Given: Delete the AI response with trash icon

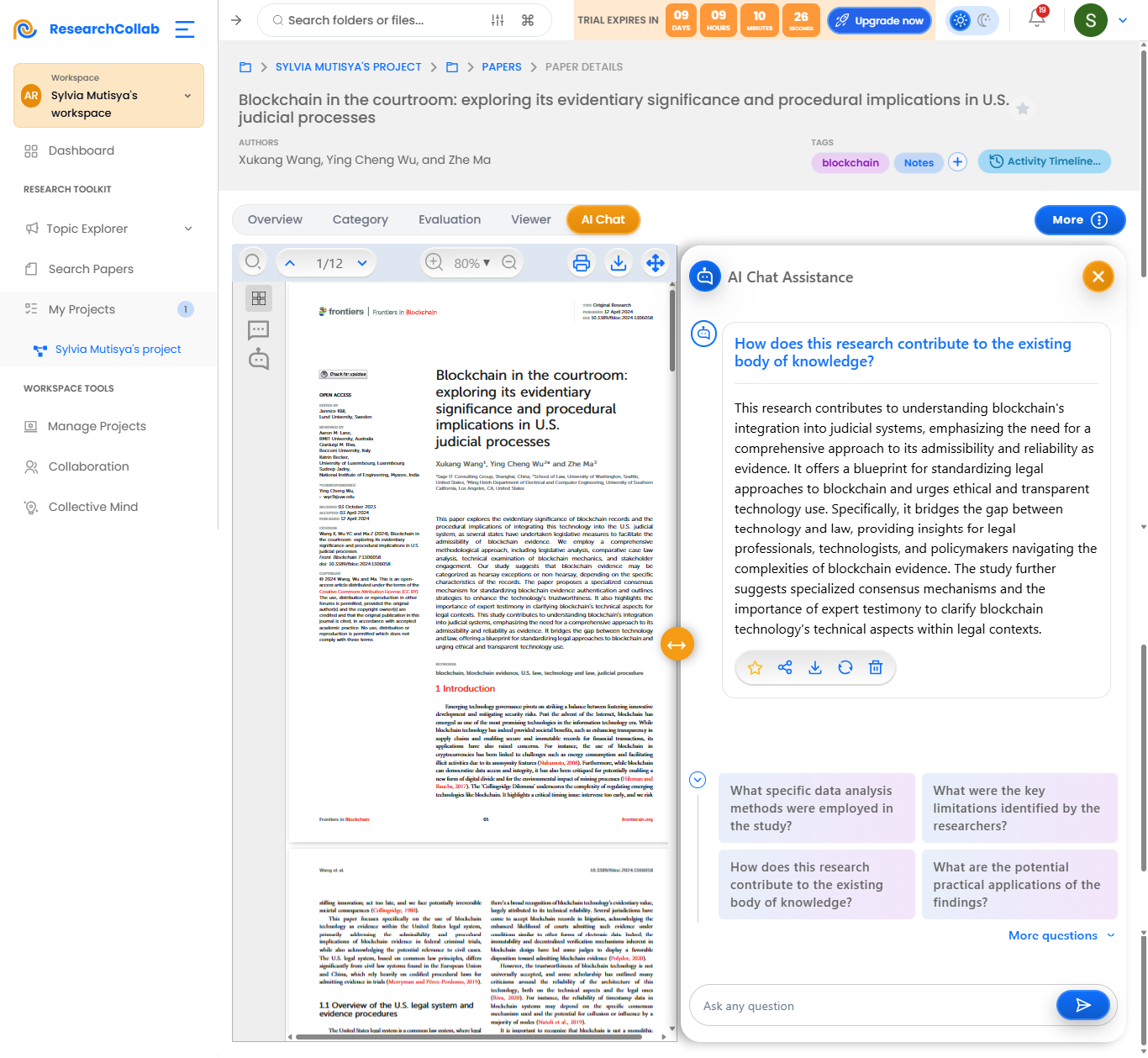Looking at the screenshot, I should (876, 667).
